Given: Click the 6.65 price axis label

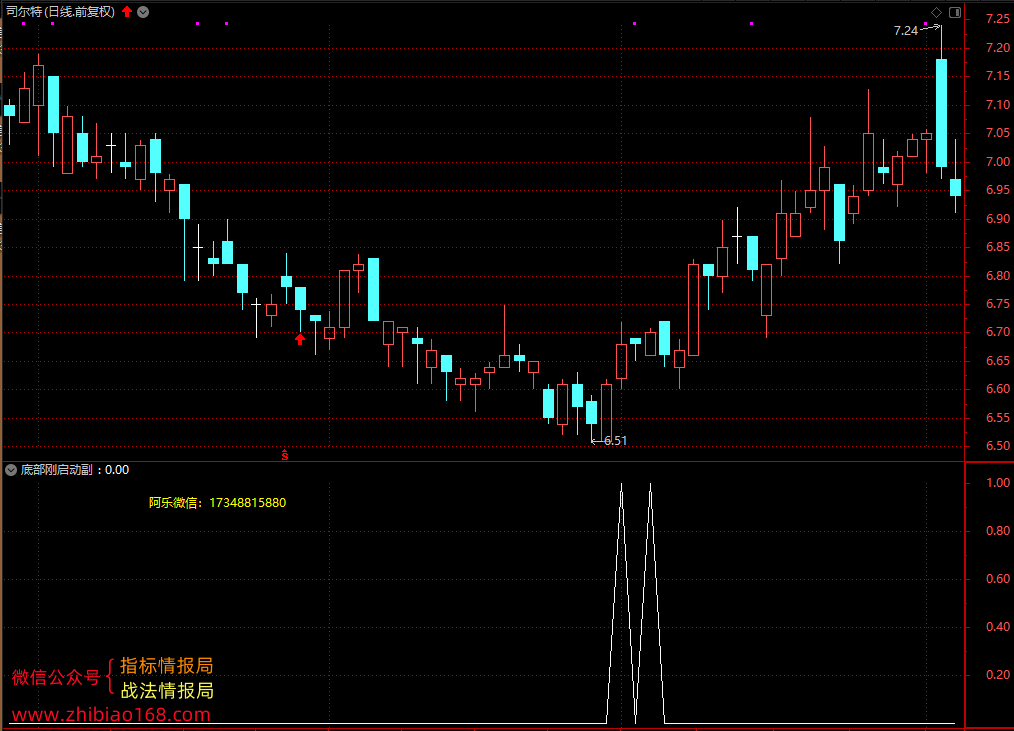Looking at the screenshot, I should tap(998, 360).
